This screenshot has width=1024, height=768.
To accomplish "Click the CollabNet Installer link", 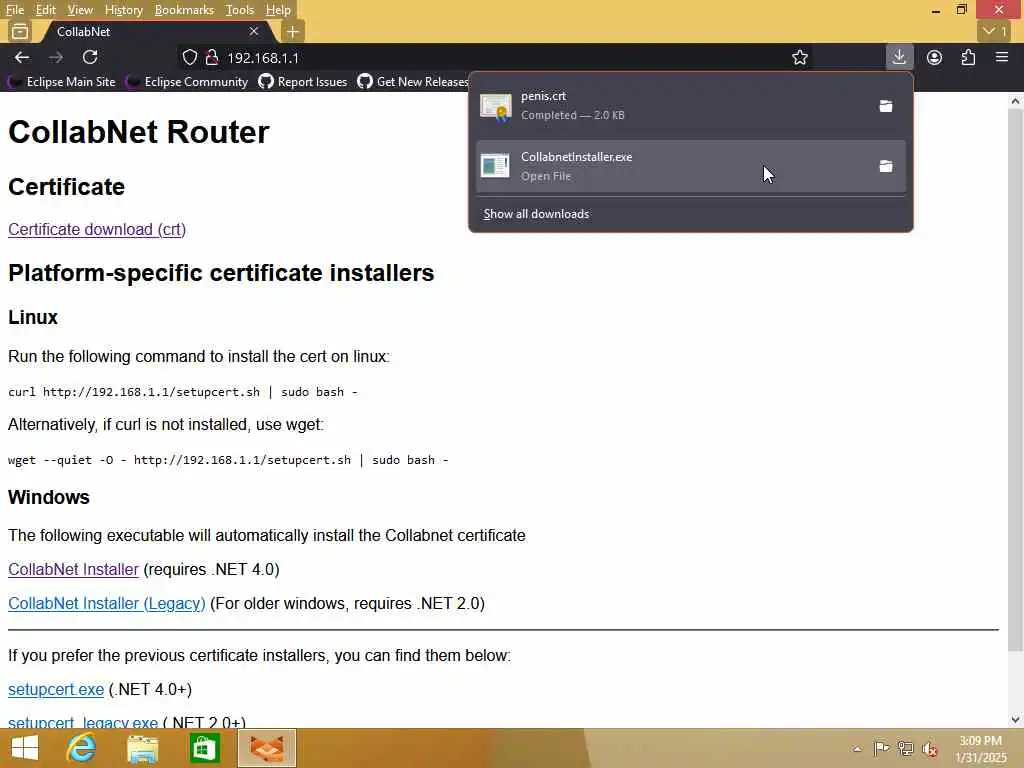I will pyautogui.click(x=73, y=569).
